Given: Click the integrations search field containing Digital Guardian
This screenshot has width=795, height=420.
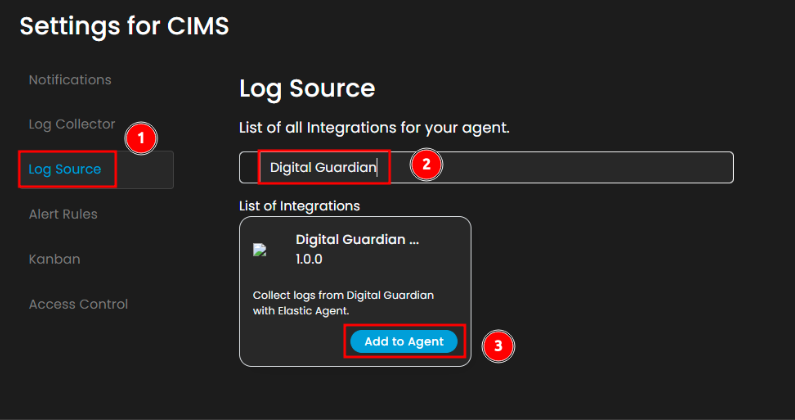Looking at the screenshot, I should pyautogui.click(x=486, y=167).
